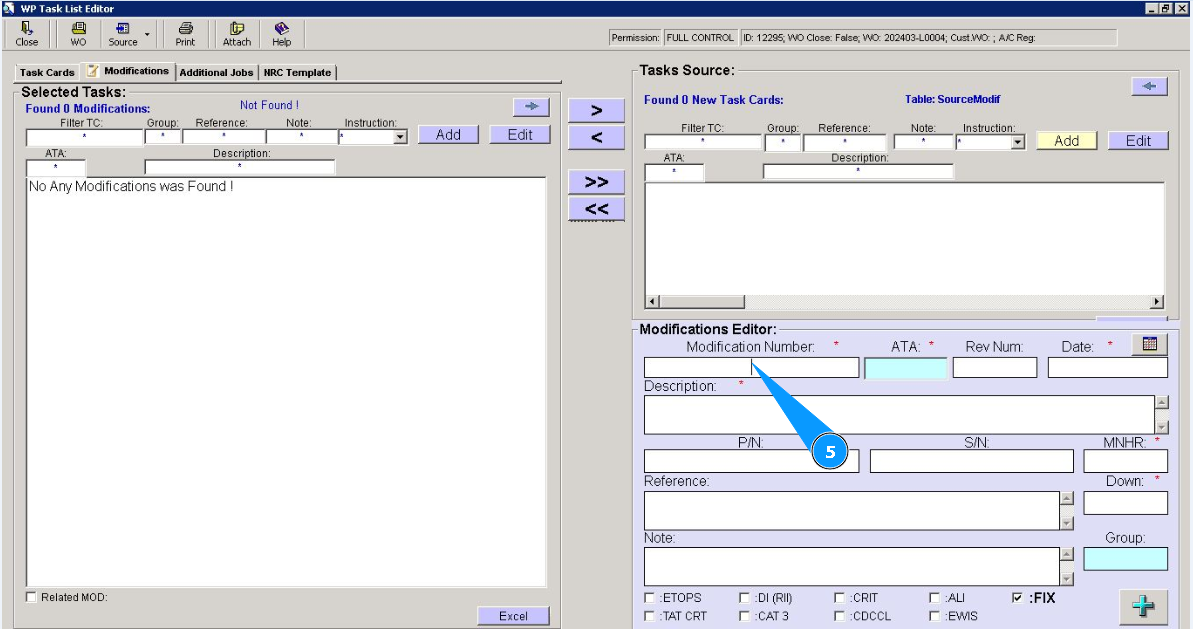Toggle the Related MOD checkbox

pos(32,598)
